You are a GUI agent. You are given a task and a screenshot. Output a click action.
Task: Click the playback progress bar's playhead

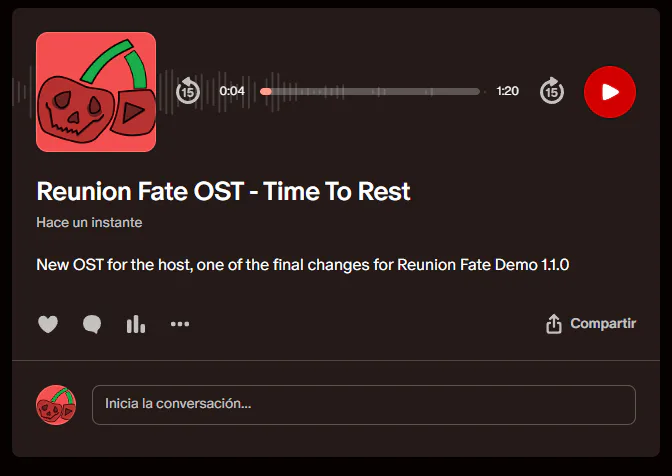pyautogui.click(x=266, y=91)
